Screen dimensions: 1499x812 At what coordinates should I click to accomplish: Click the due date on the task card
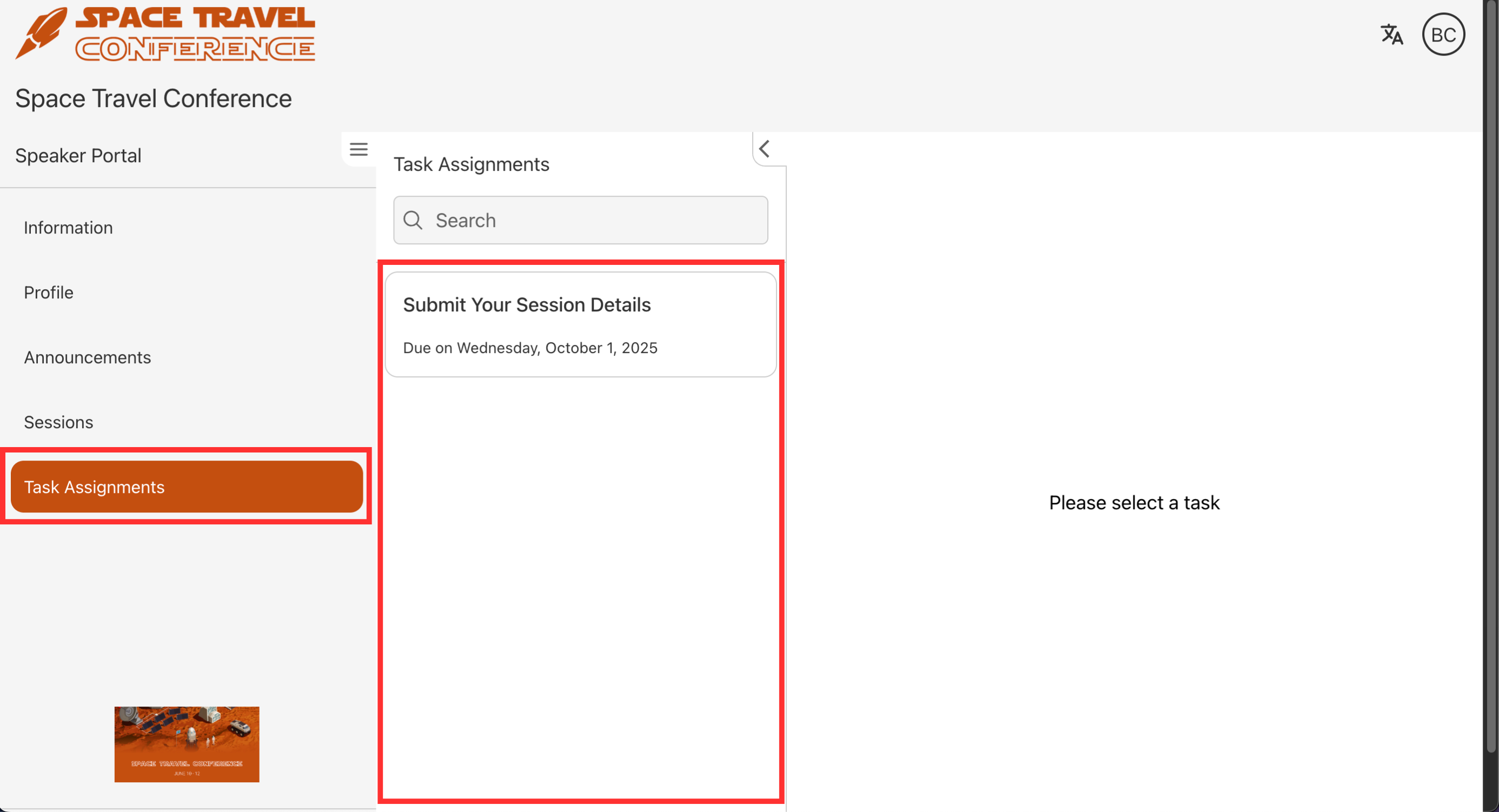click(529, 348)
